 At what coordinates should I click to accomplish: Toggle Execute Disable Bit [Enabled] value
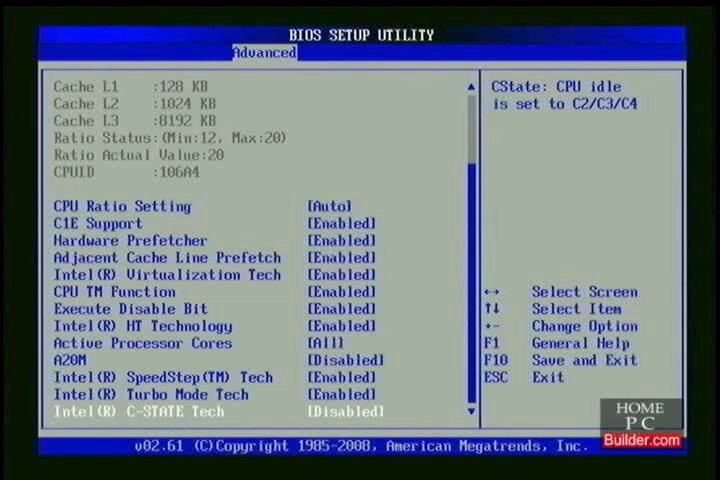point(341,309)
